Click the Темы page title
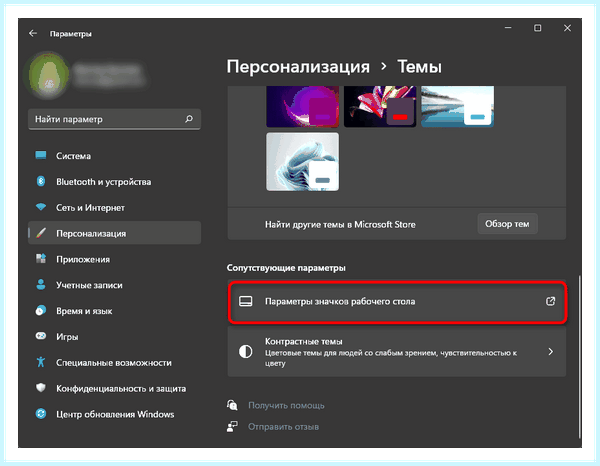600x466 pixels. click(419, 67)
